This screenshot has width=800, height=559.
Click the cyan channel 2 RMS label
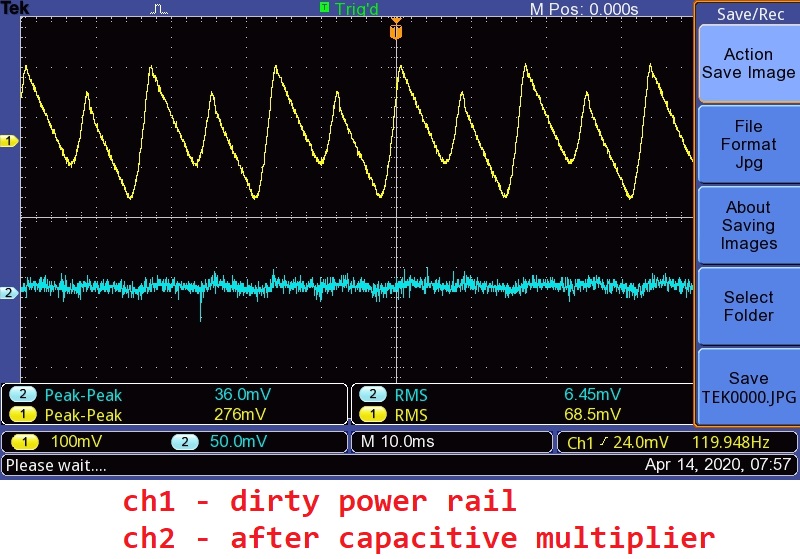(x=411, y=395)
